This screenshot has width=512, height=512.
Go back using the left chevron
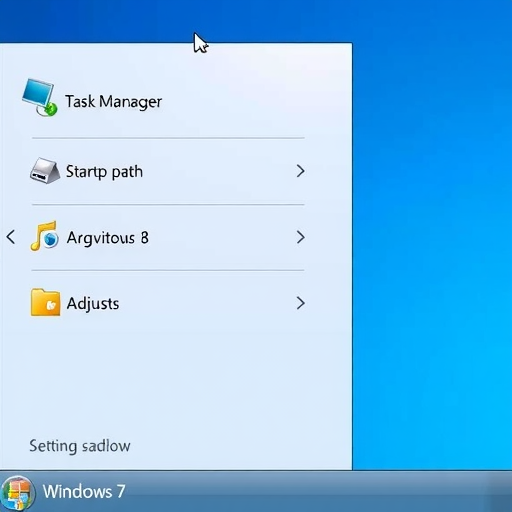pyautogui.click(x=11, y=237)
